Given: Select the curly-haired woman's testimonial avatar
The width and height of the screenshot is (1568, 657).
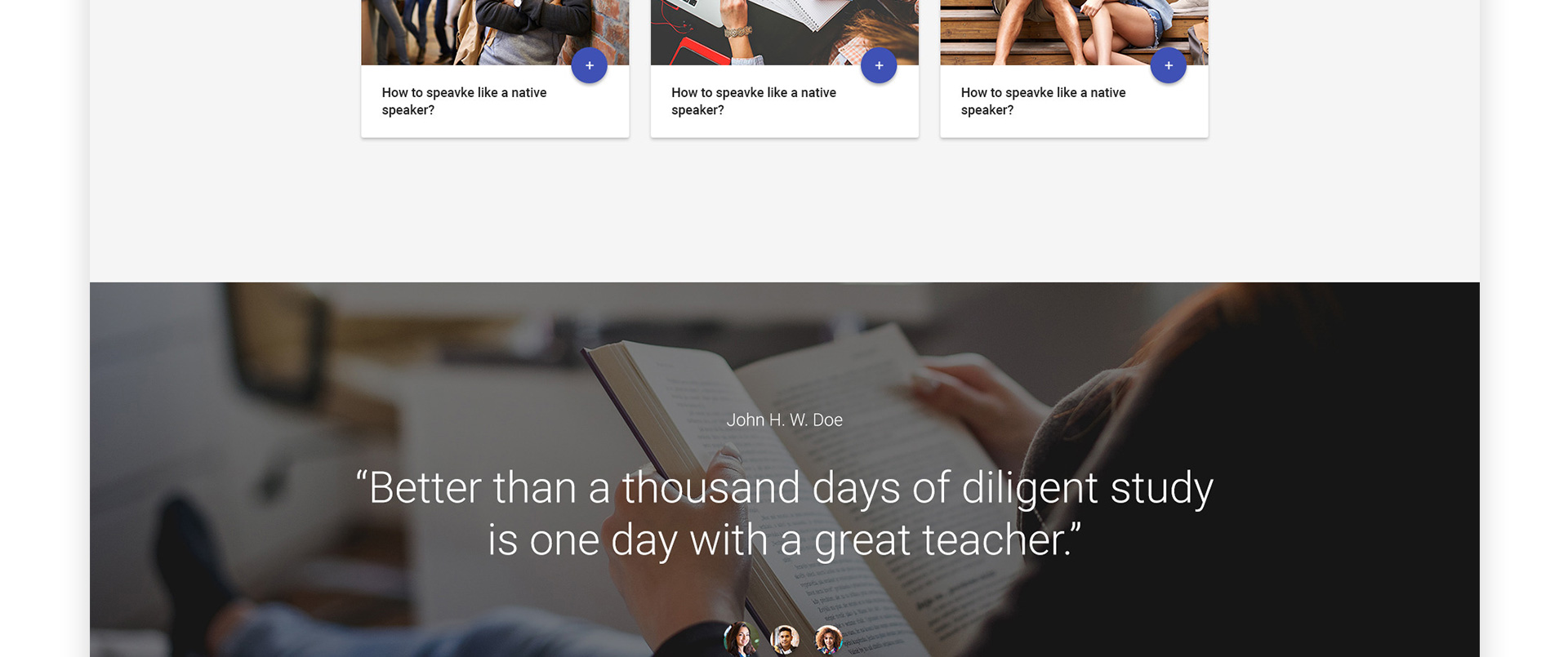Looking at the screenshot, I should tap(828, 640).
